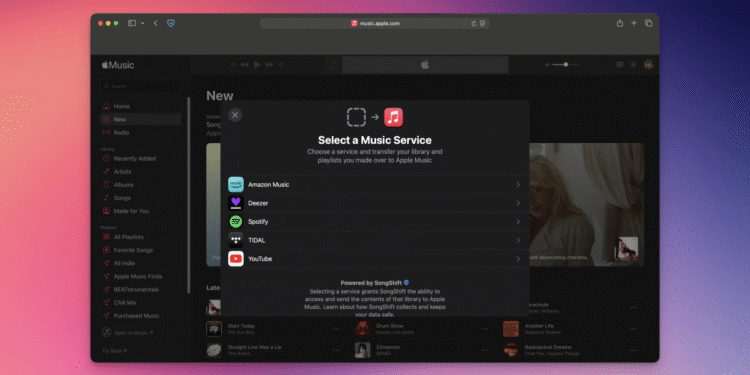The image size is (750, 375).
Task: Select New in the sidebar
Action: tap(141, 120)
